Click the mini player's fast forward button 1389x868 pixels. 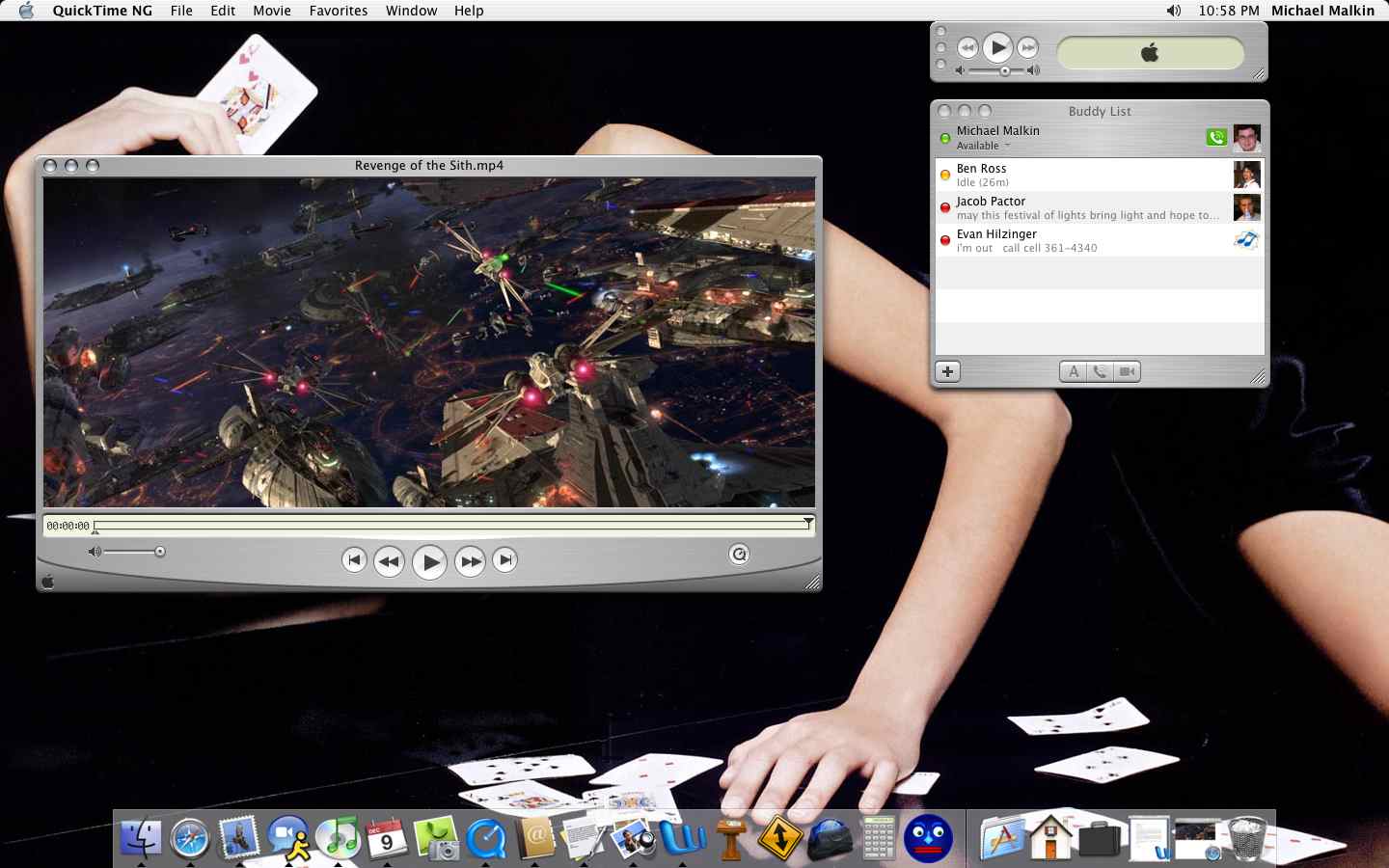[1028, 47]
